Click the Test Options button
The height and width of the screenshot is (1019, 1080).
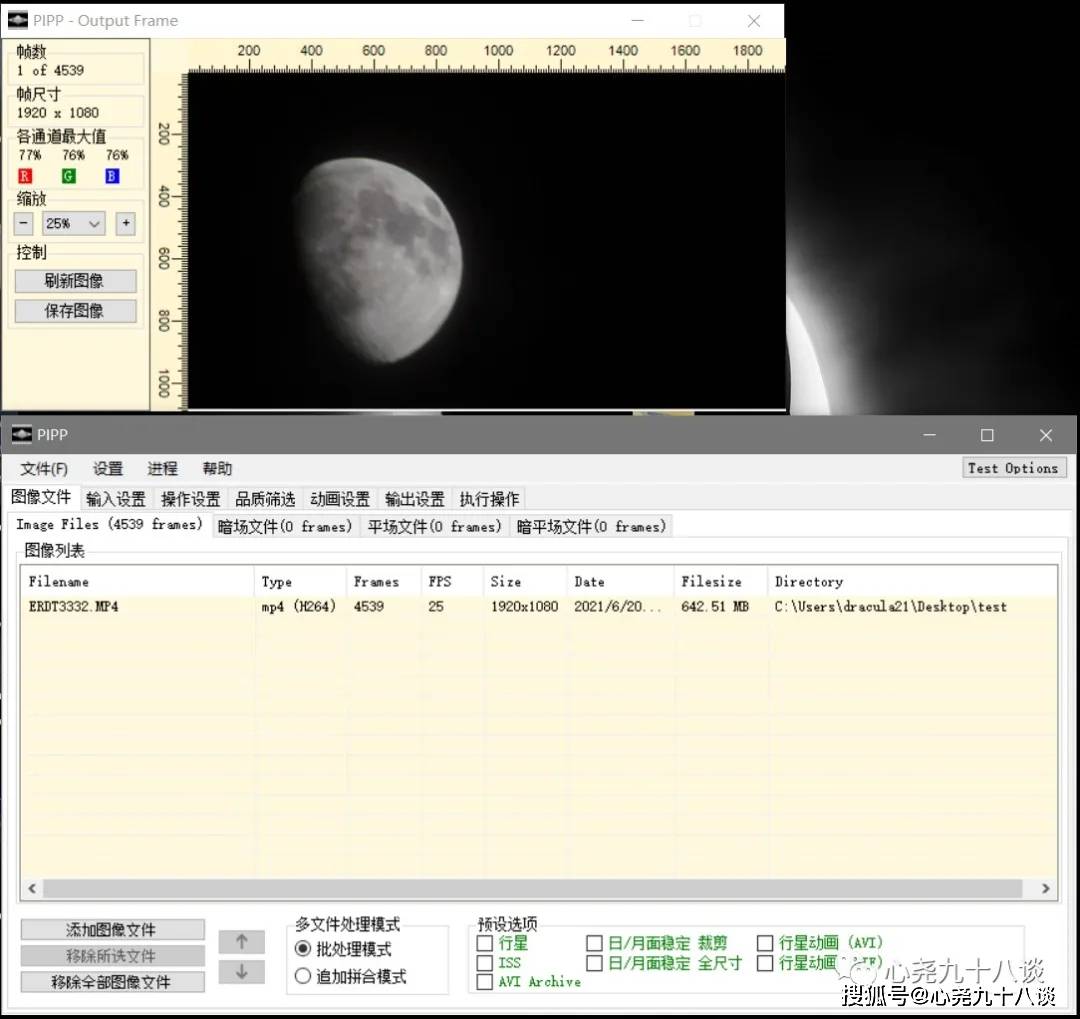[1013, 469]
